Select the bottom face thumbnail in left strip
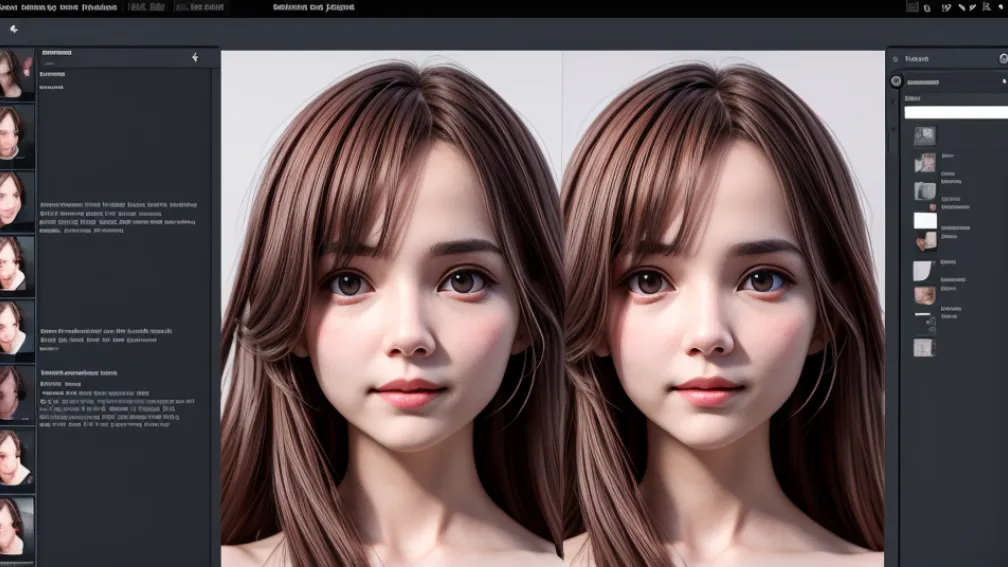 click(17, 525)
